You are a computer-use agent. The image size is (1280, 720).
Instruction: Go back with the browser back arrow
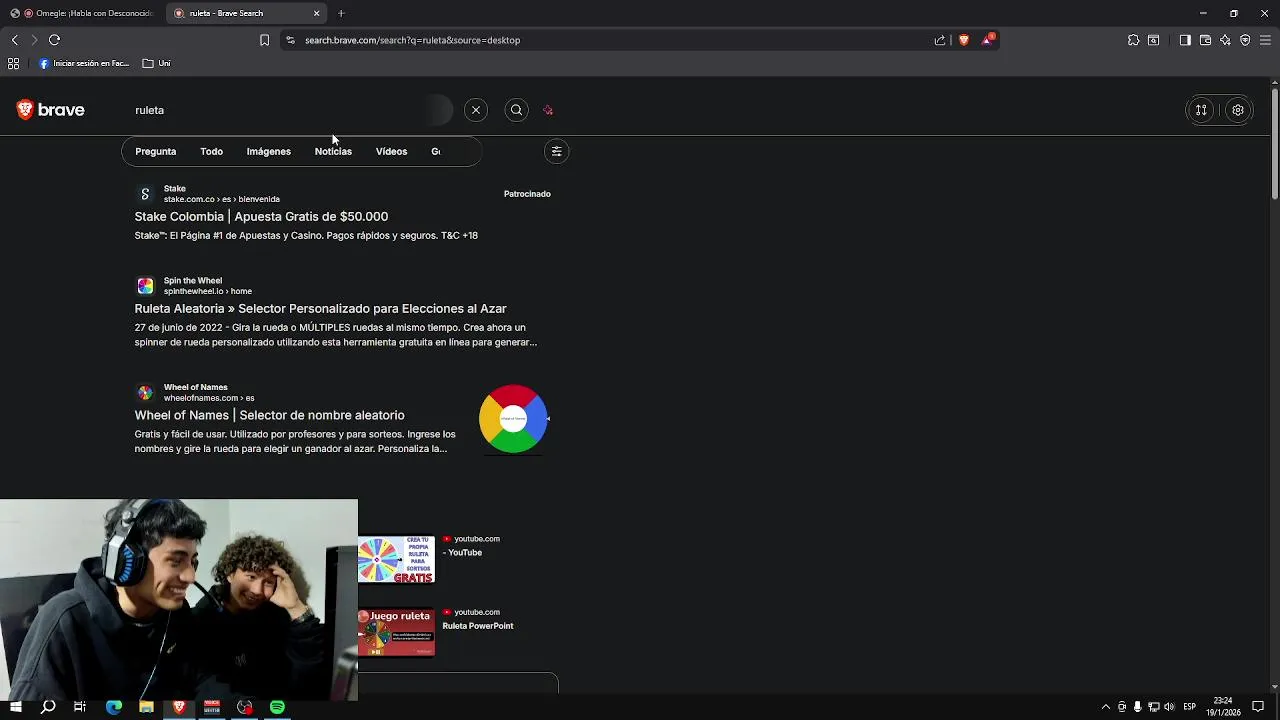coord(14,40)
